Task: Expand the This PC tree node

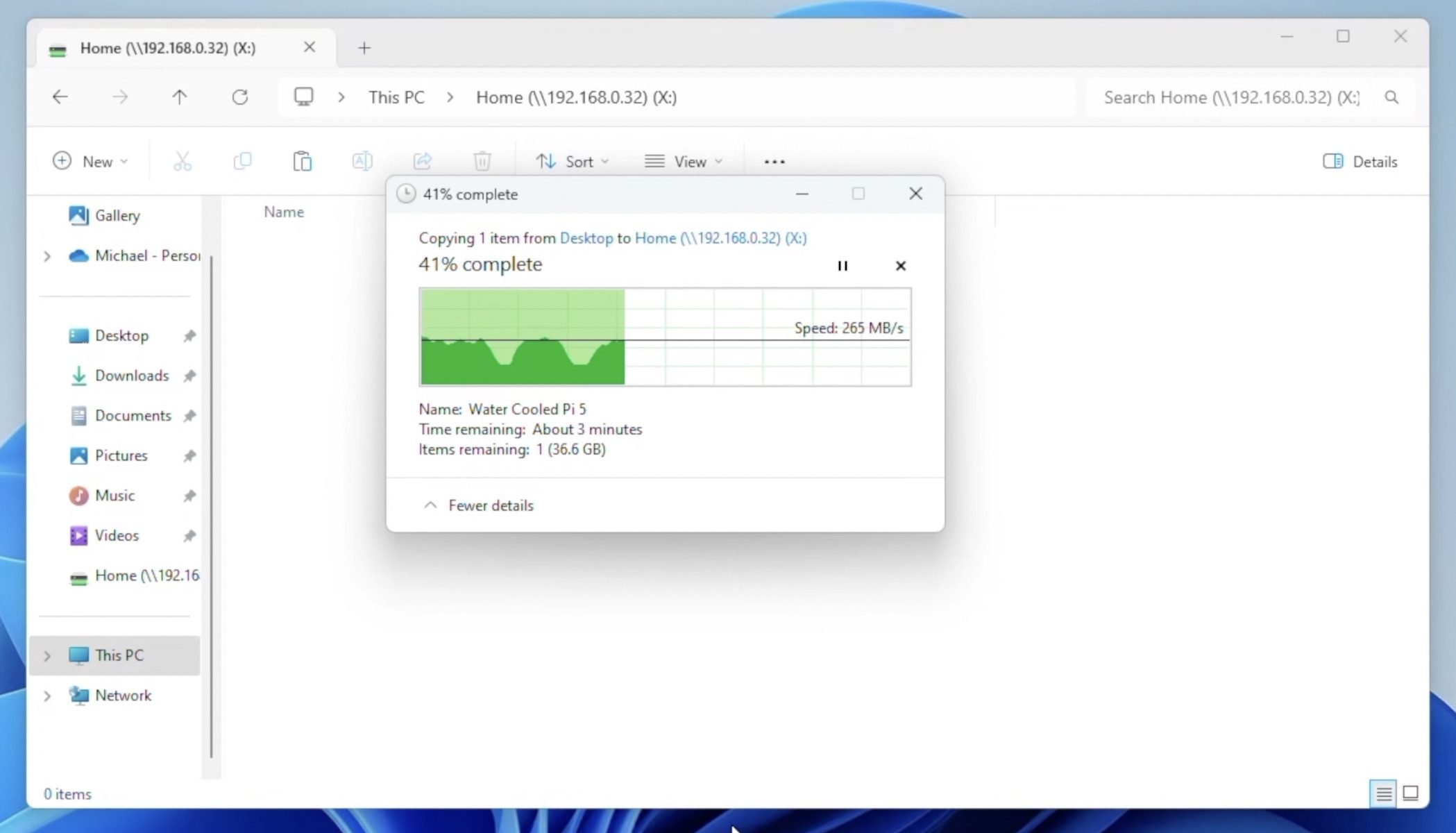Action: (x=47, y=655)
